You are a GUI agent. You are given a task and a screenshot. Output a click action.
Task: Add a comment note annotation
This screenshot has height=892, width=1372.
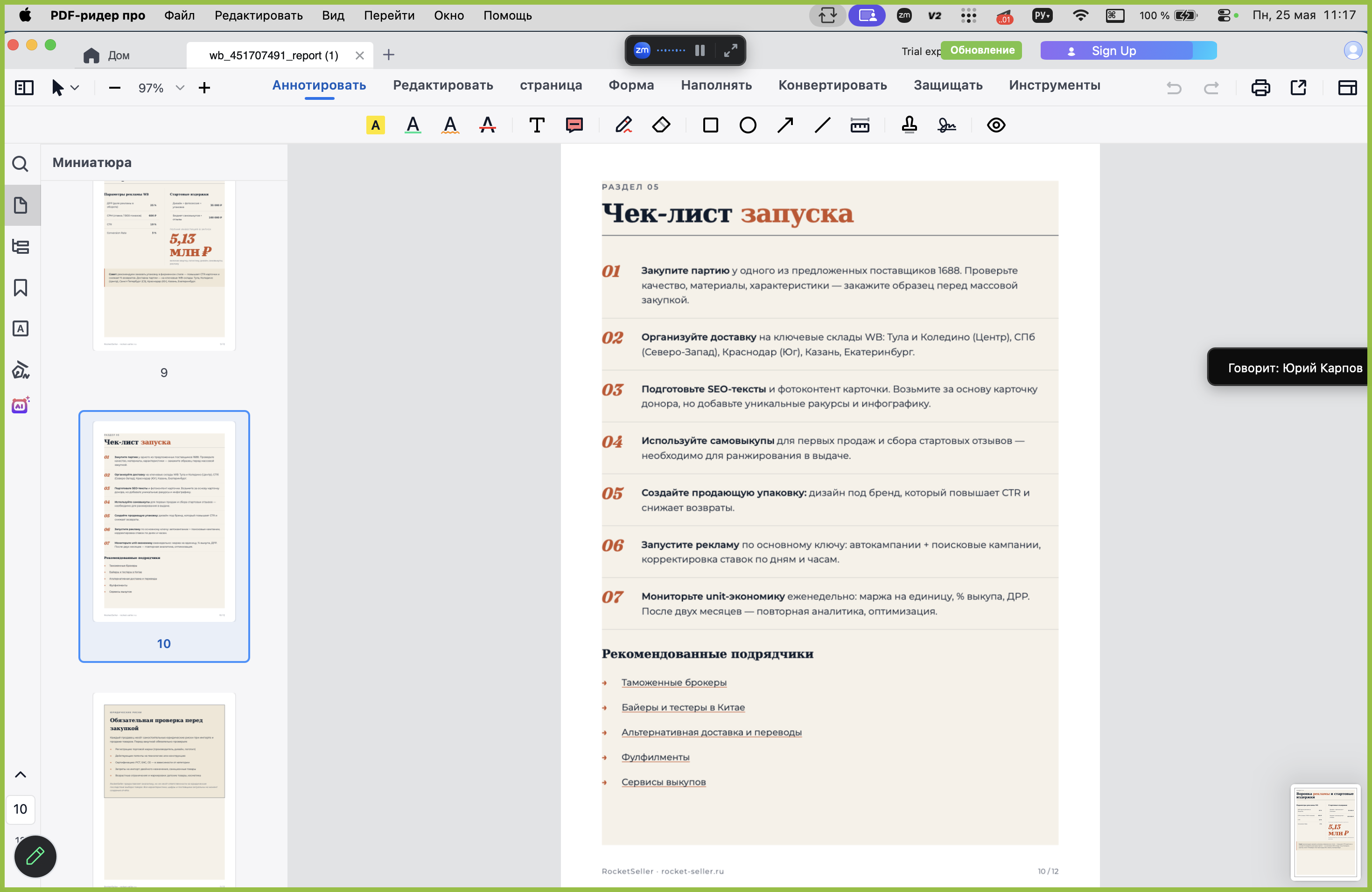[575, 125]
